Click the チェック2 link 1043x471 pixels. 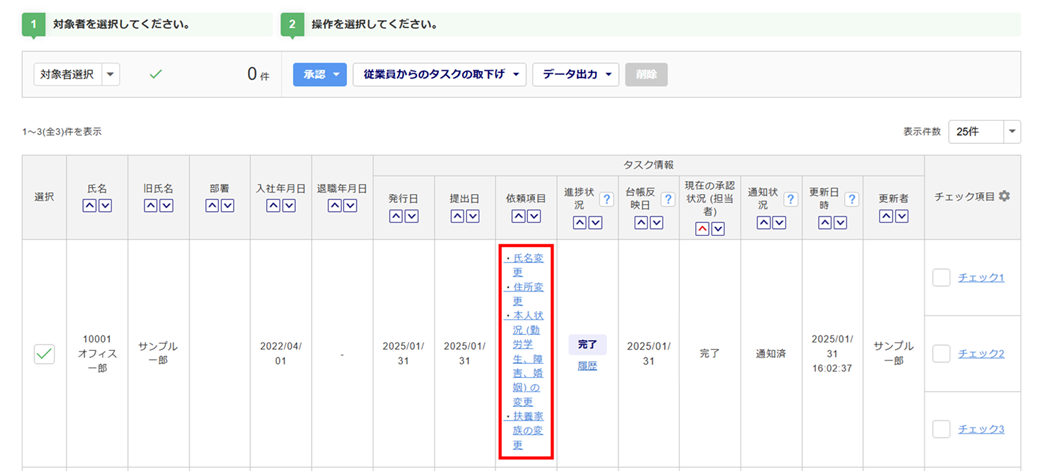click(x=981, y=353)
